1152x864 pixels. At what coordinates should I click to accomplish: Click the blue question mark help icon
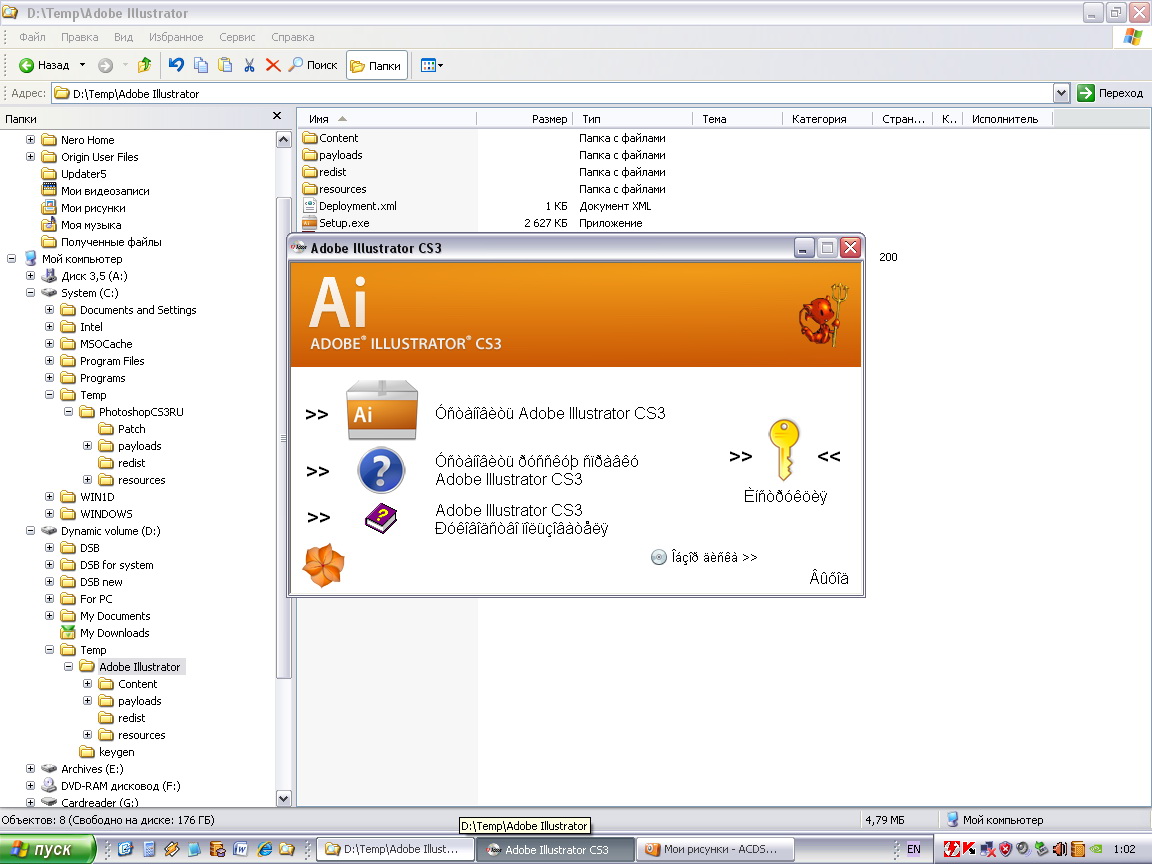click(x=381, y=470)
